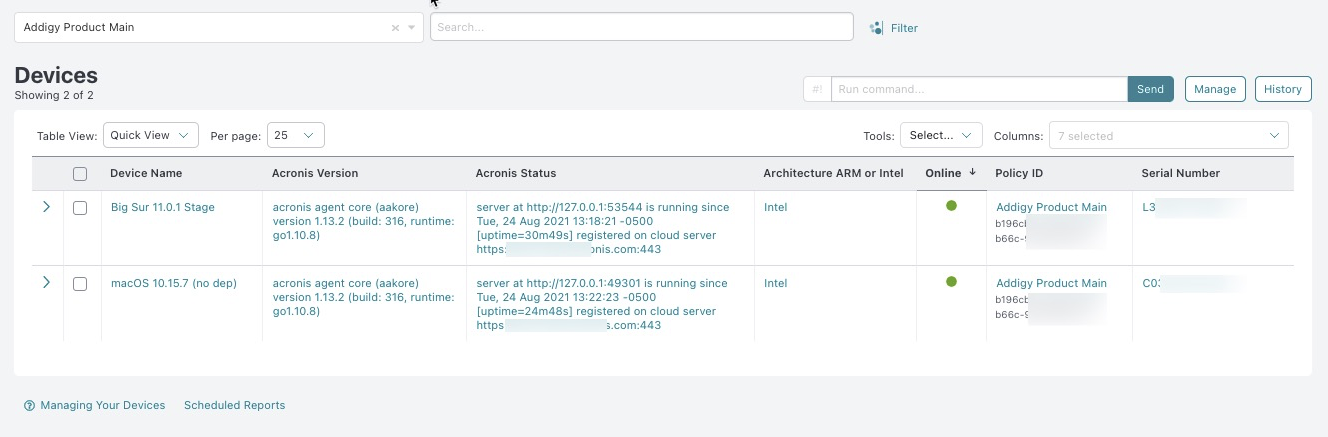Click Acronis version cell in Big Sur row
This screenshot has width=1328, height=437.
pyautogui.click(x=363, y=221)
